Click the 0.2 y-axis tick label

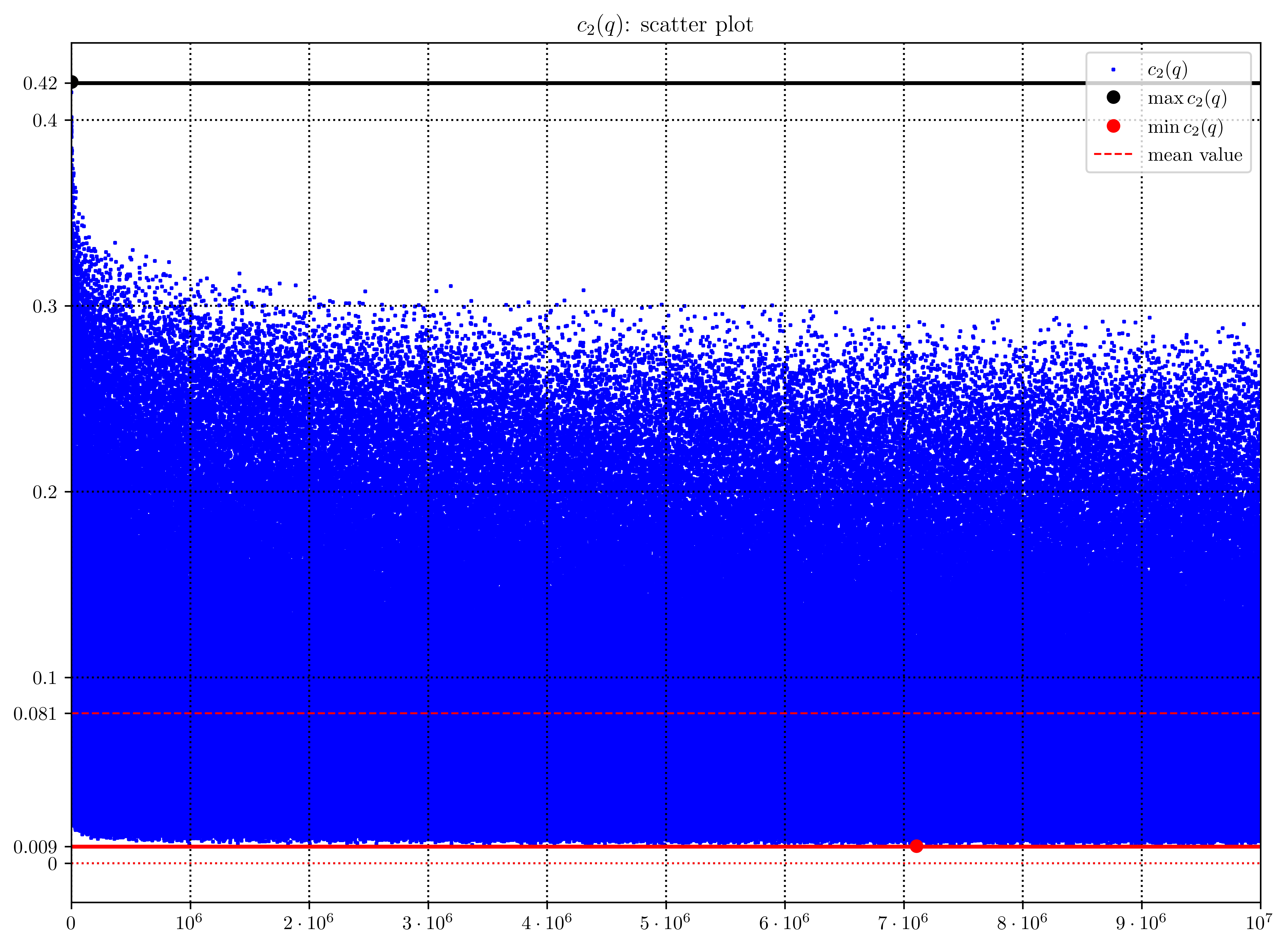(x=45, y=492)
